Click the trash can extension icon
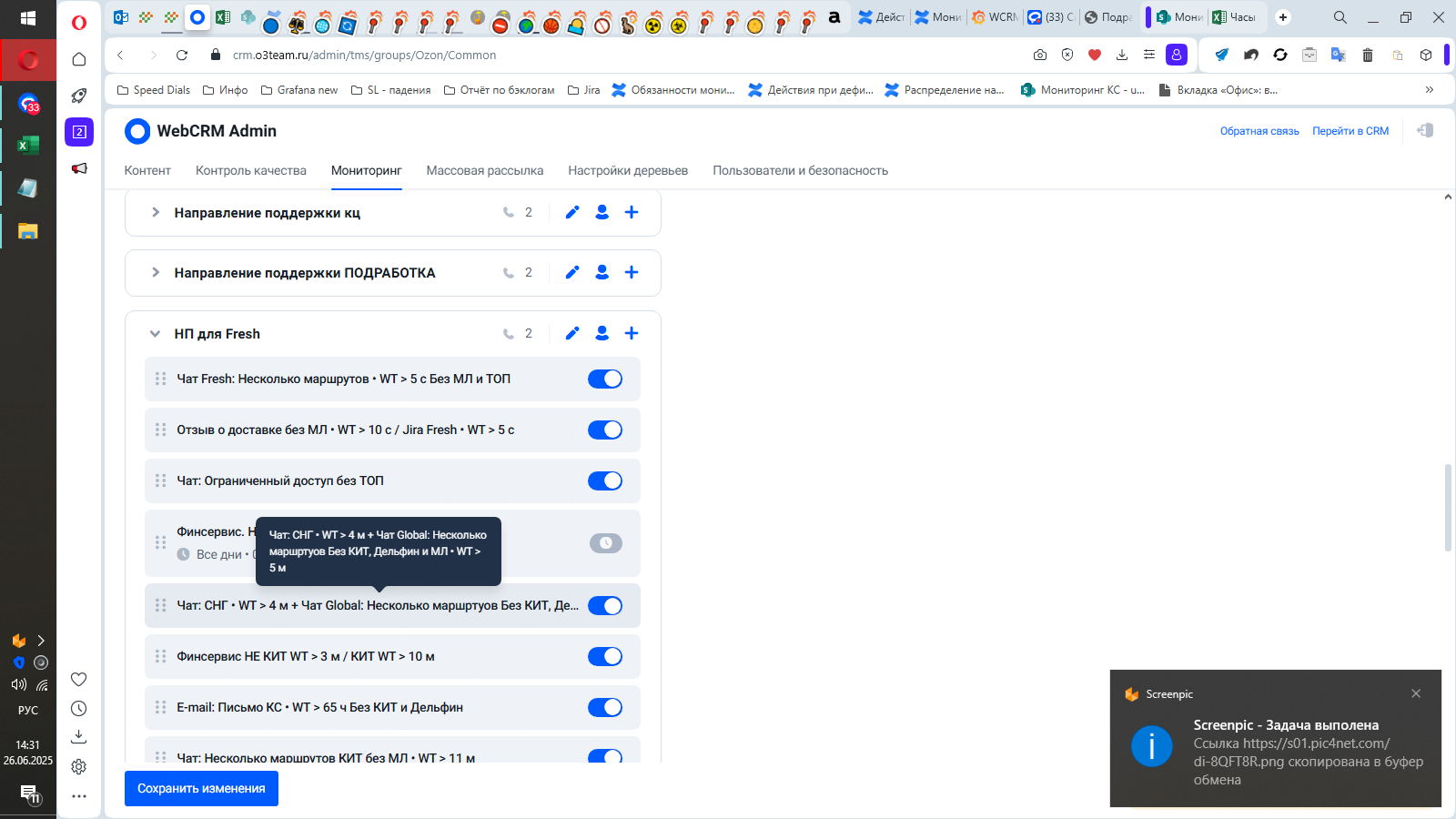Viewport: 1456px width, 819px height. pos(1368,55)
